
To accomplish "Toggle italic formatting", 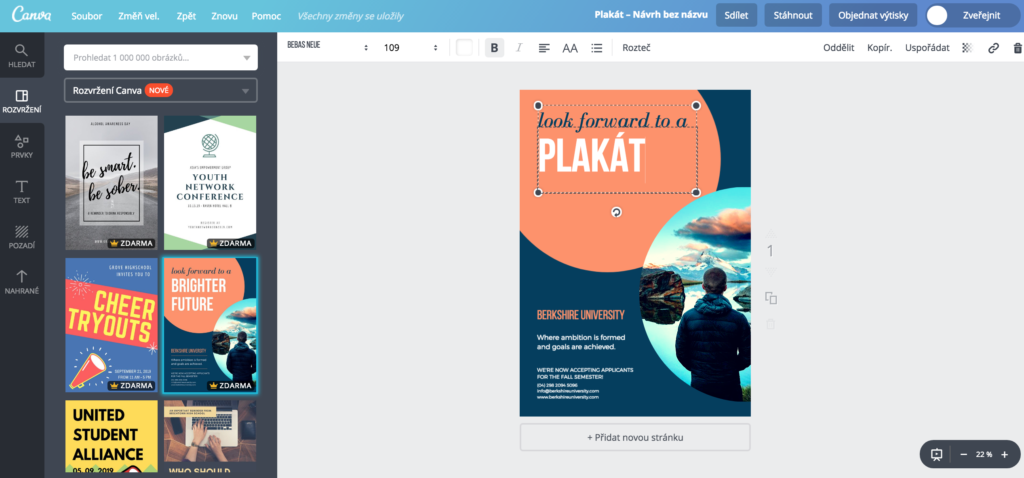I will pyautogui.click(x=519, y=48).
